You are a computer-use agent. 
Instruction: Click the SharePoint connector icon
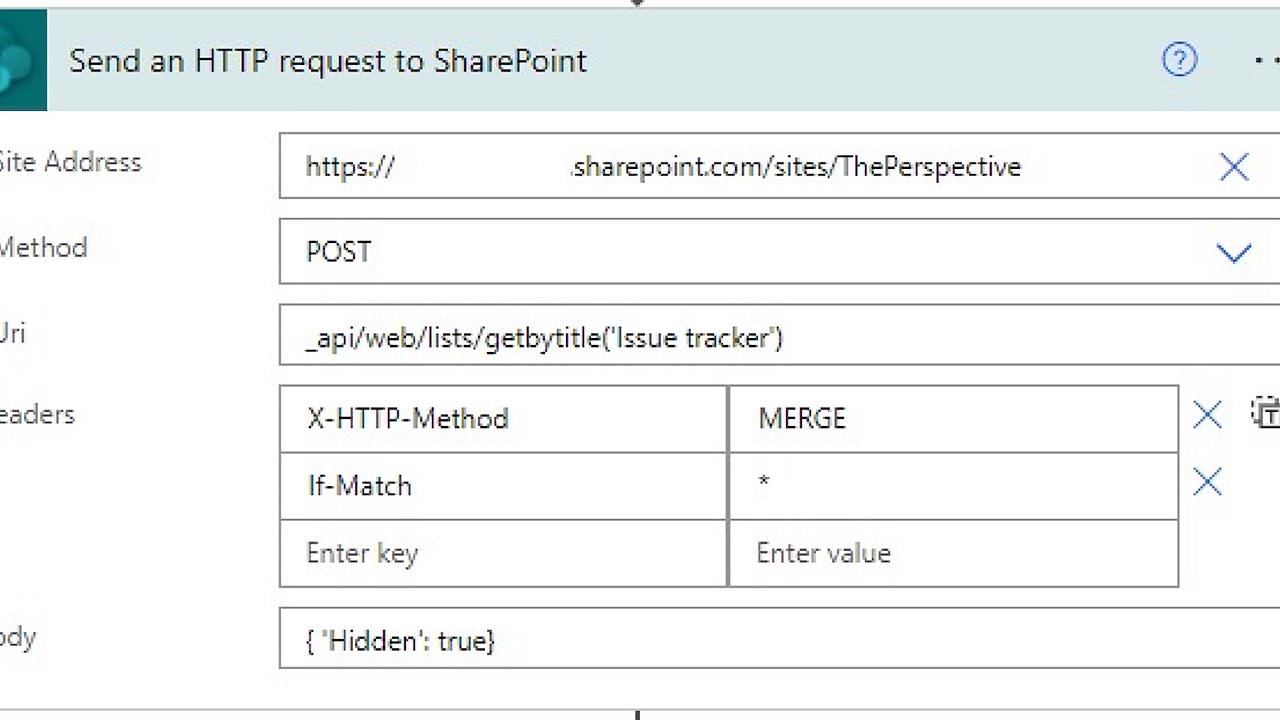[x=22, y=60]
